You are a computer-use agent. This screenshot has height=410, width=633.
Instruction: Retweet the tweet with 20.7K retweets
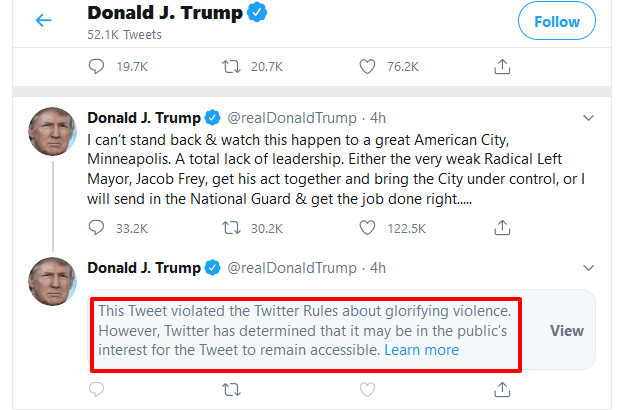(231, 66)
